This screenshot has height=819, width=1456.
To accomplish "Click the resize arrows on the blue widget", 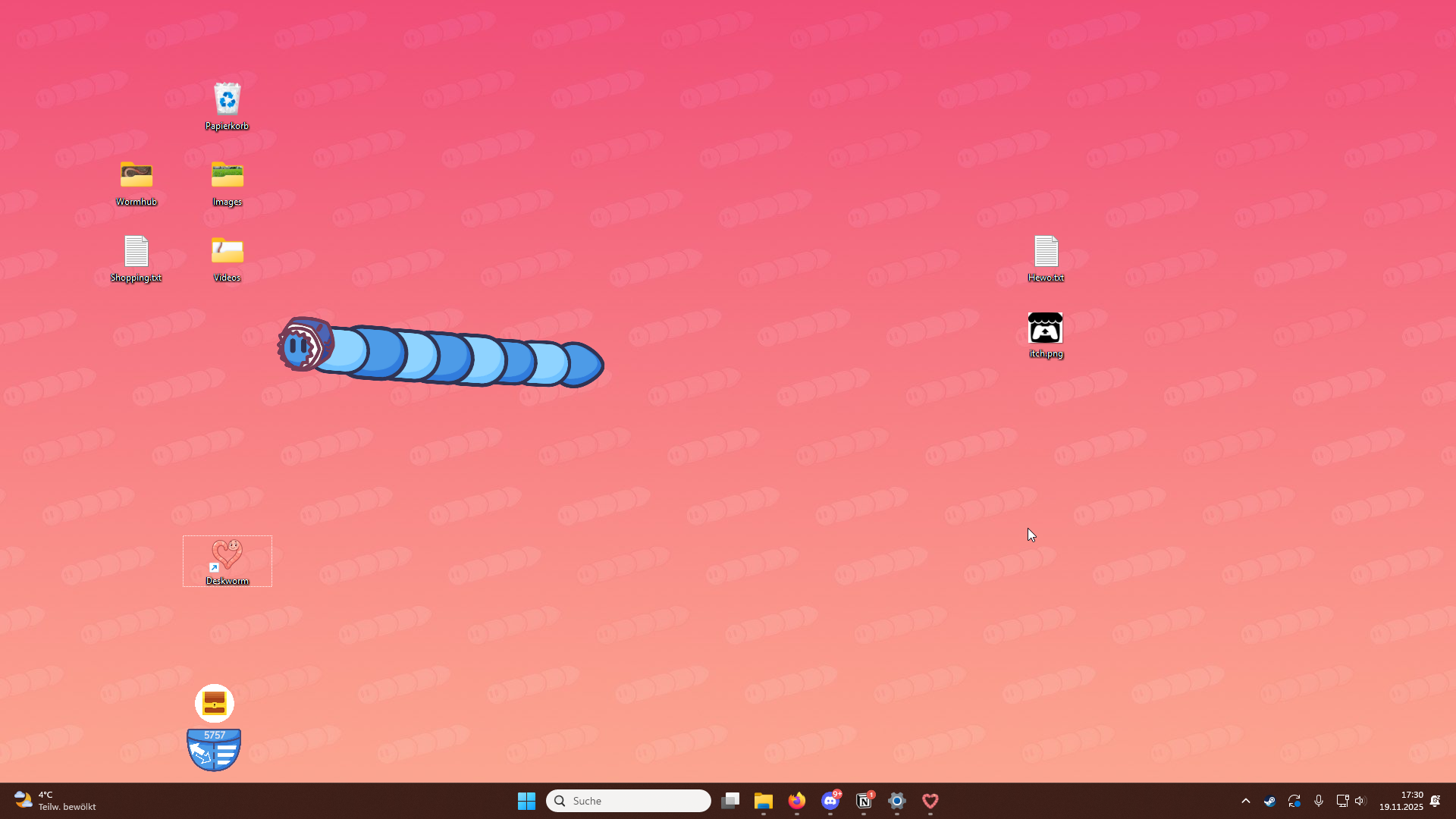I will [x=200, y=754].
